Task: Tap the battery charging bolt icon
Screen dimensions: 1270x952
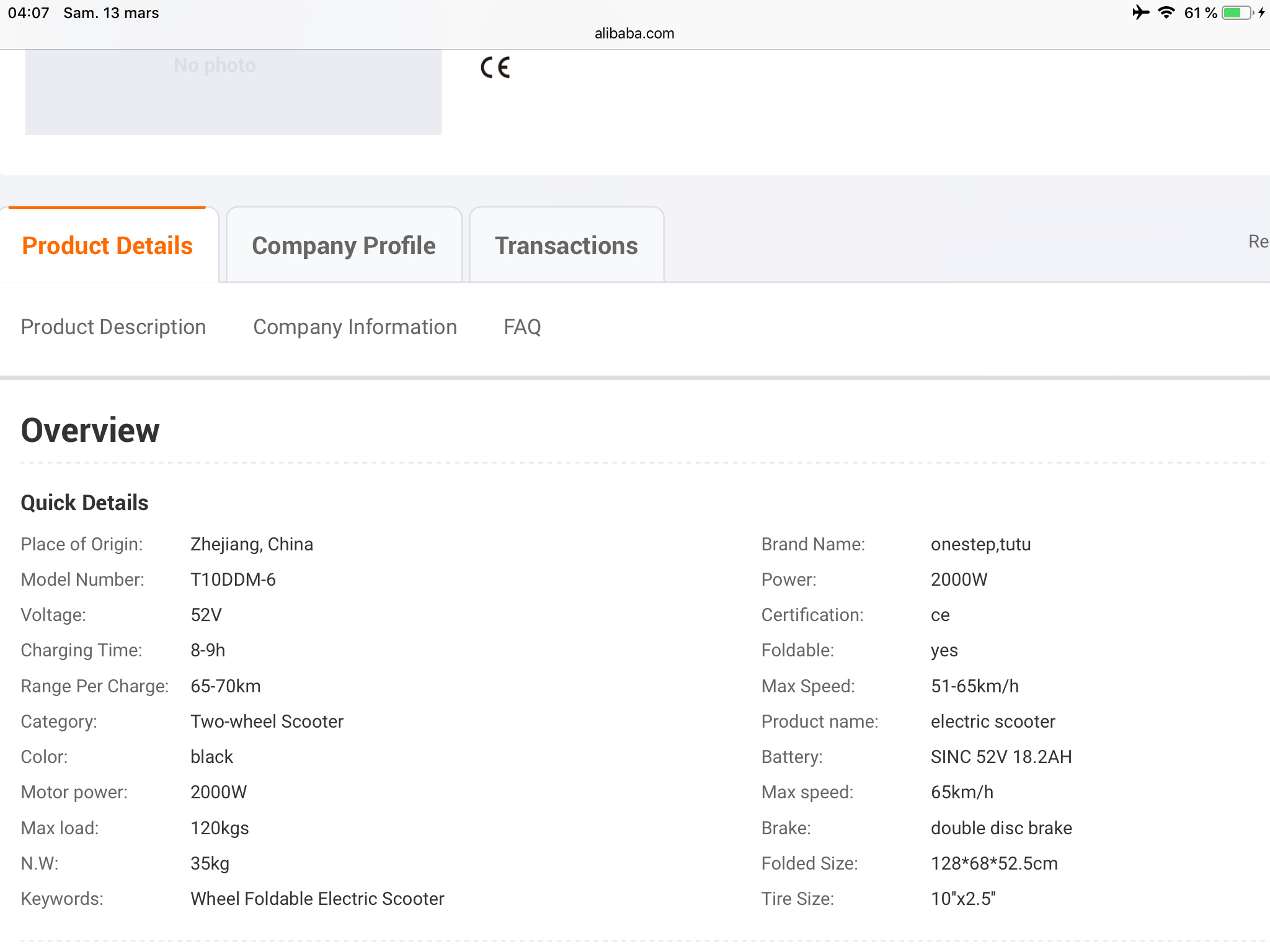Action: (1261, 12)
